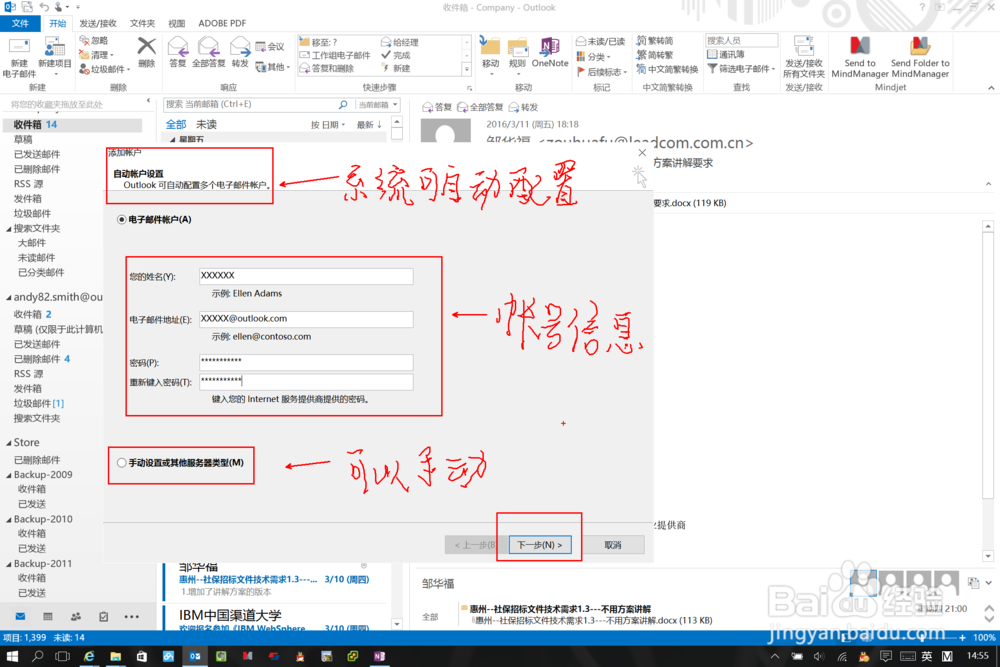Click the Delete (删除) X icon
This screenshot has width=1000, height=667.
147,47
